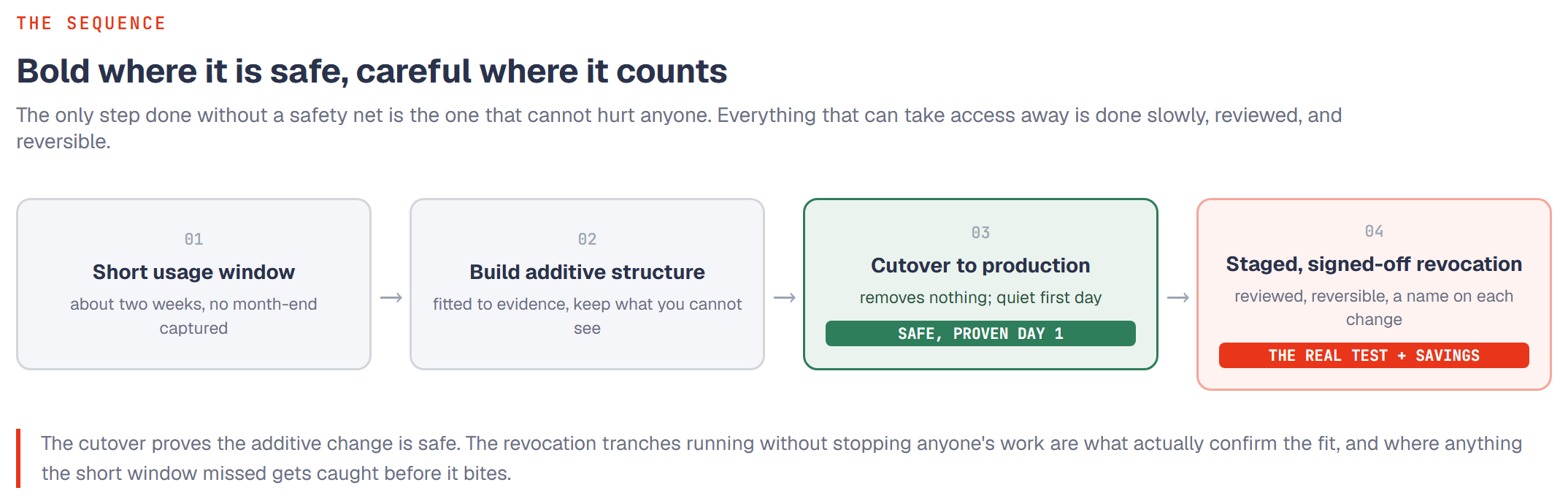
Task: Click the green 'SAFE, PROVEN DAY 1' badge
Action: coord(980,333)
